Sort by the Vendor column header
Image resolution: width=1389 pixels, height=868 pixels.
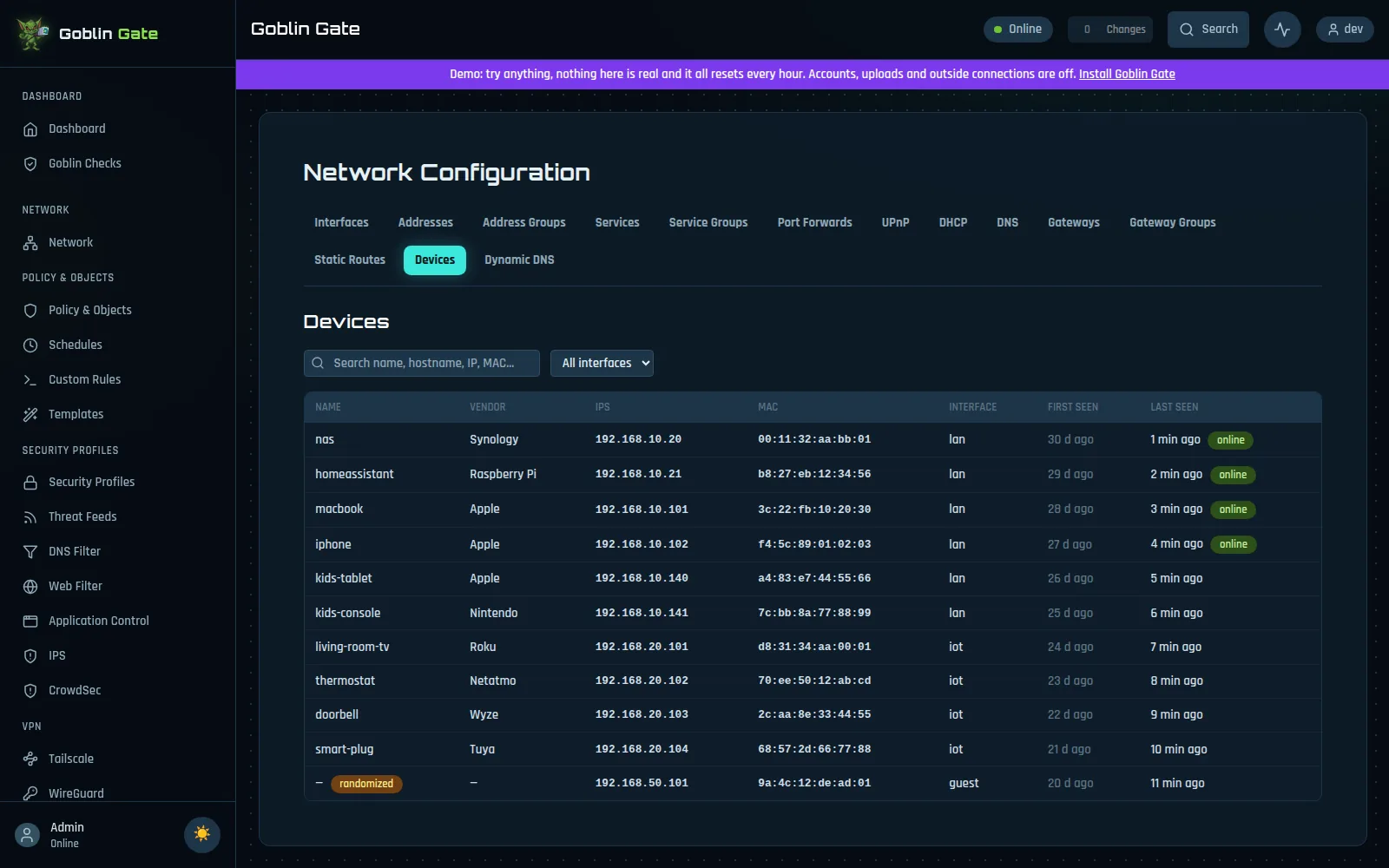click(x=487, y=407)
